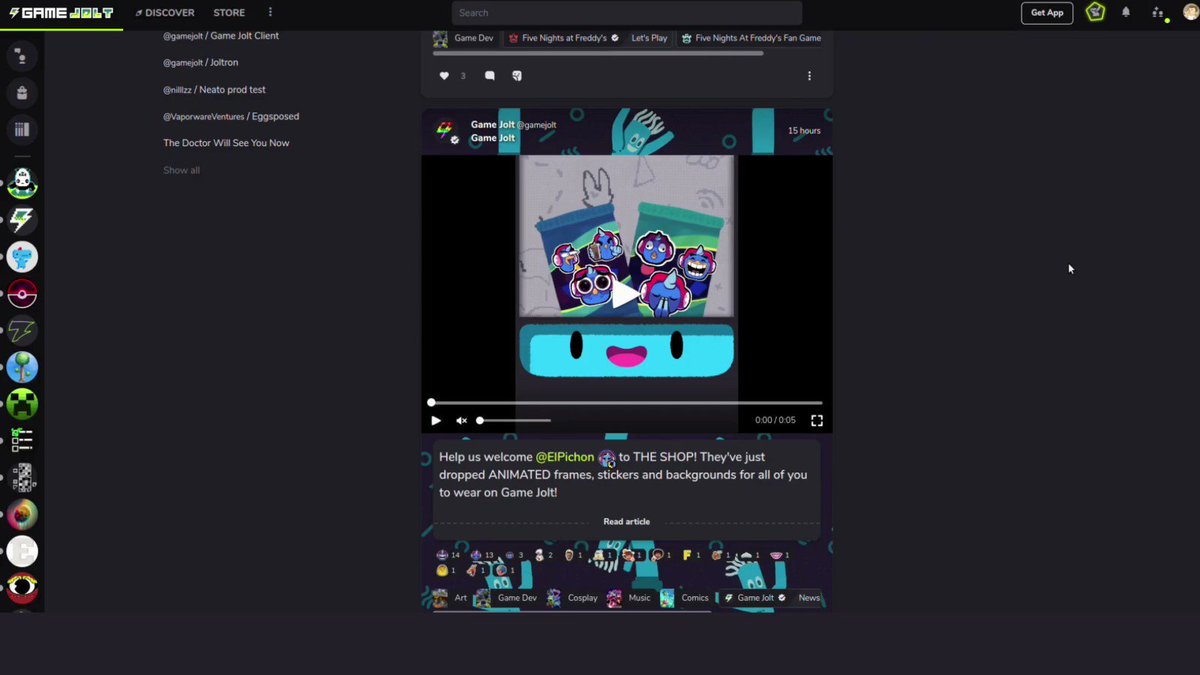Screen dimensions: 1200x675
Task: Select the Game Jolt News community tag
Action: 770,598
